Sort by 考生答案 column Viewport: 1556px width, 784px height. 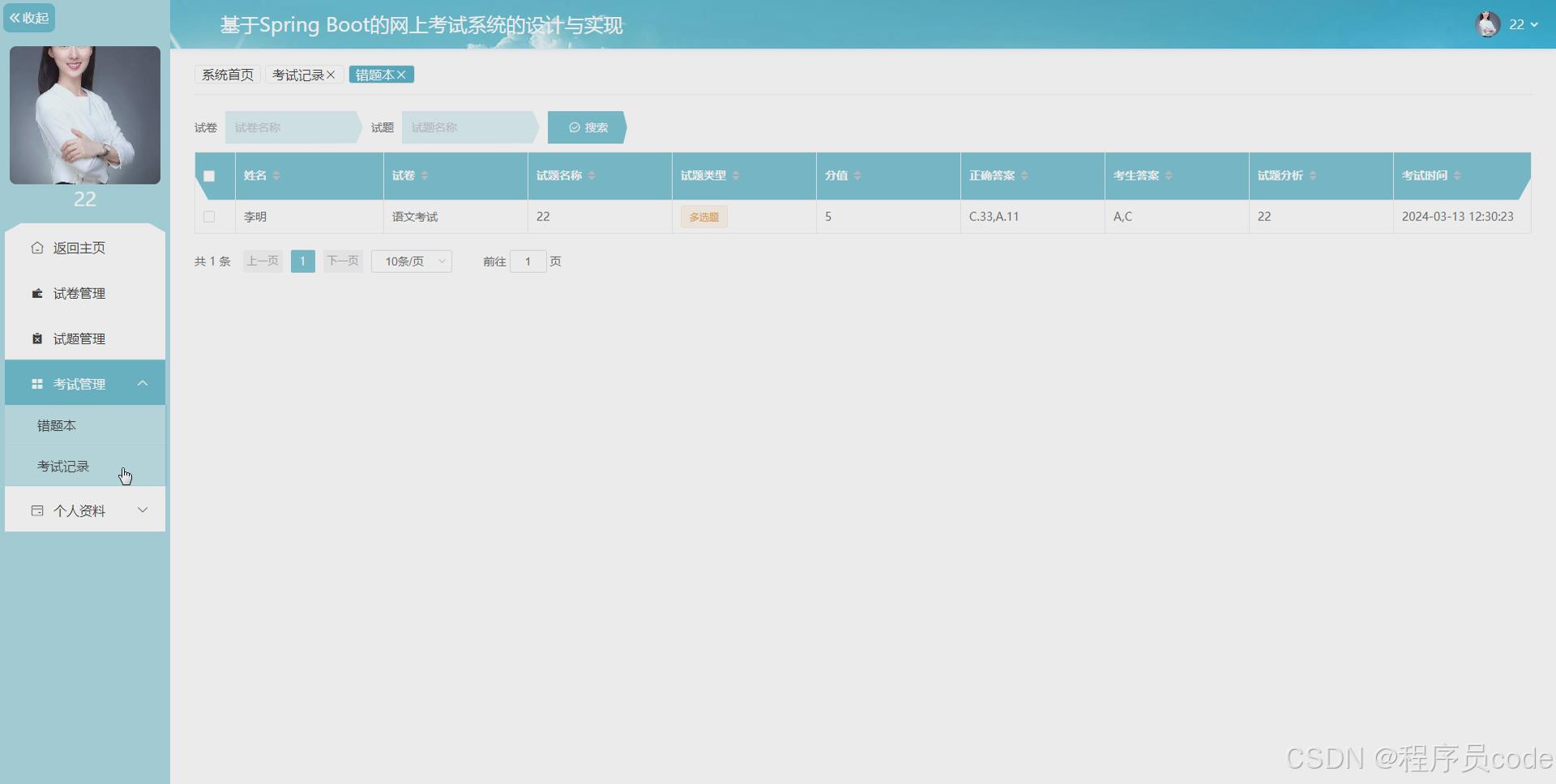1169,176
